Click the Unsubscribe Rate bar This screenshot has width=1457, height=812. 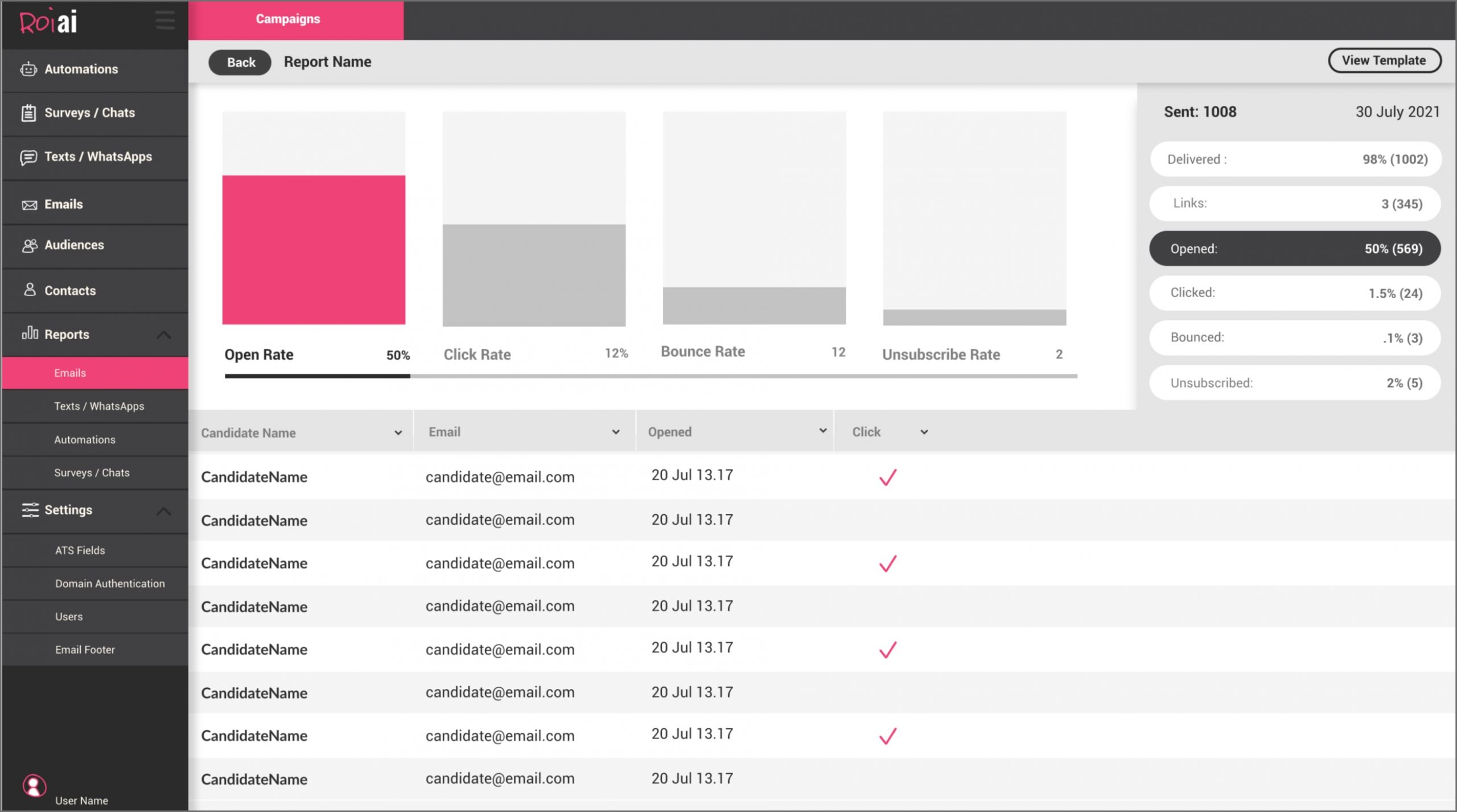pyautogui.click(x=974, y=318)
